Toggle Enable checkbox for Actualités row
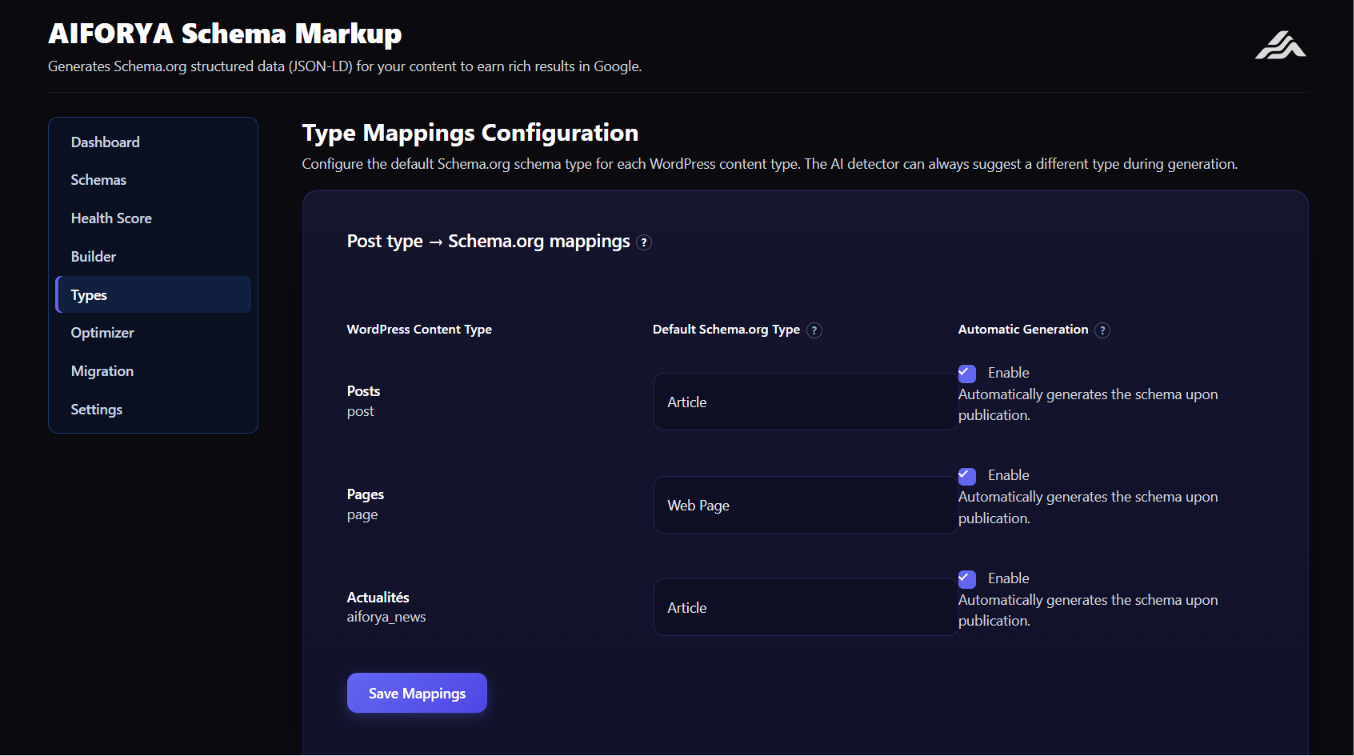The image size is (1354, 756). [967, 579]
